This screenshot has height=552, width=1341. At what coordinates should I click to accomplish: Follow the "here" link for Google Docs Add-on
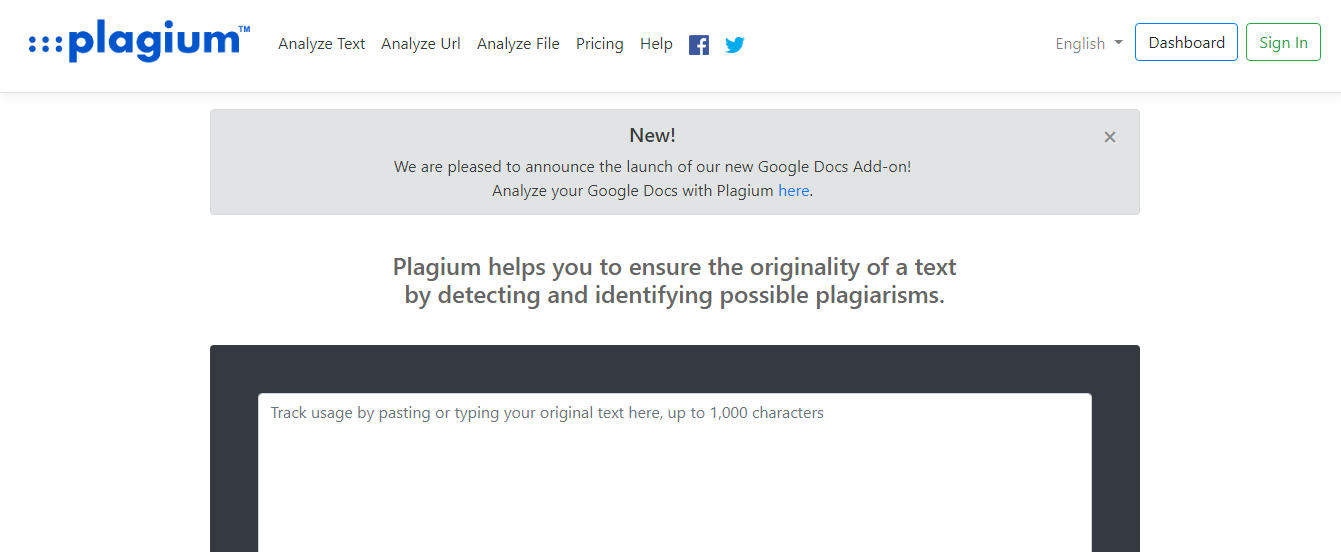click(794, 190)
